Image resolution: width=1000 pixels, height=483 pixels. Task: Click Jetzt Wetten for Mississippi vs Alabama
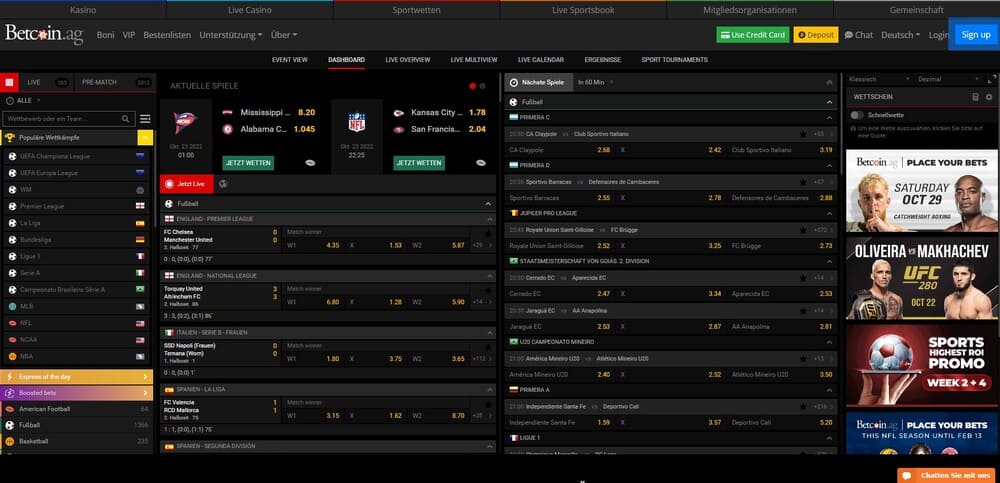tap(248, 163)
